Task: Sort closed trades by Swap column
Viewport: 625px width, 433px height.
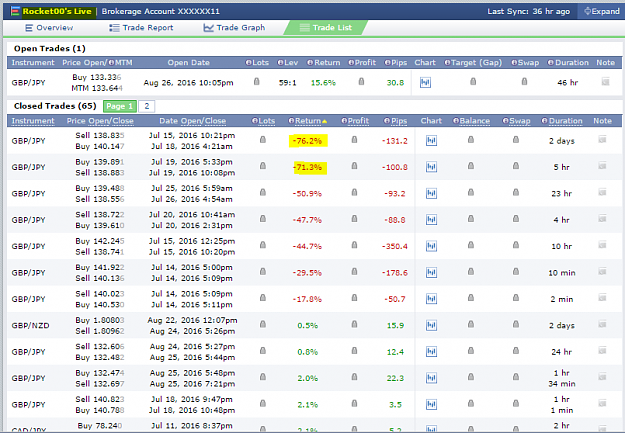Action: point(516,121)
